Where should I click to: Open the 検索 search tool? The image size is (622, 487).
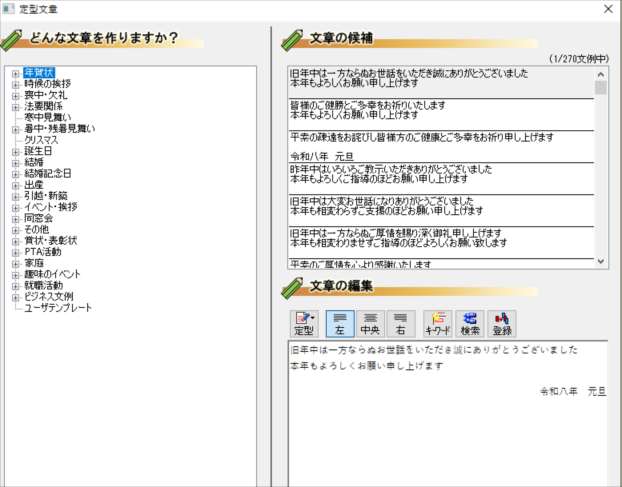tap(469, 323)
